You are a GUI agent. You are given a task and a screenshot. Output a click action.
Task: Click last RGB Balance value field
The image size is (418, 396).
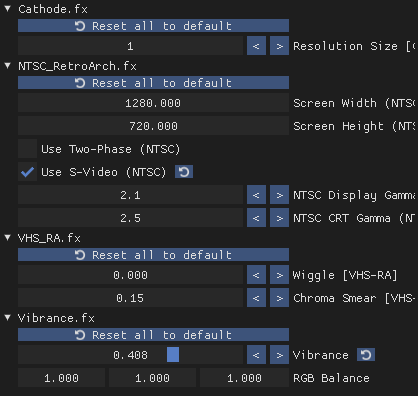tap(244, 378)
